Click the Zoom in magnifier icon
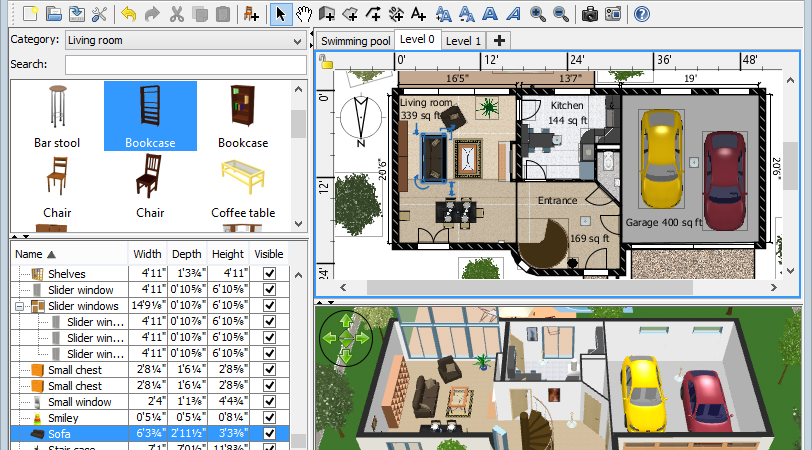Screen dimensions: 812x450 tap(538, 14)
